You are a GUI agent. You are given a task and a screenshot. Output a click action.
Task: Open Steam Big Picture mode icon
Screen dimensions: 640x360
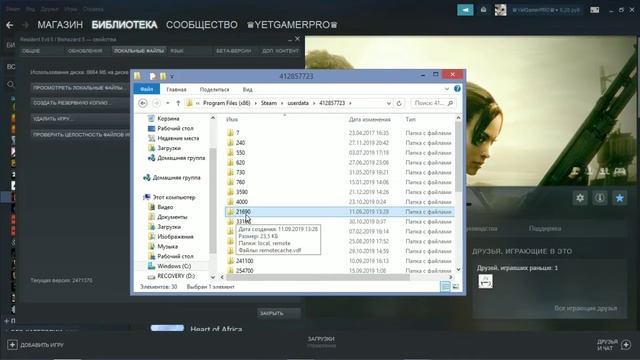coord(595,10)
